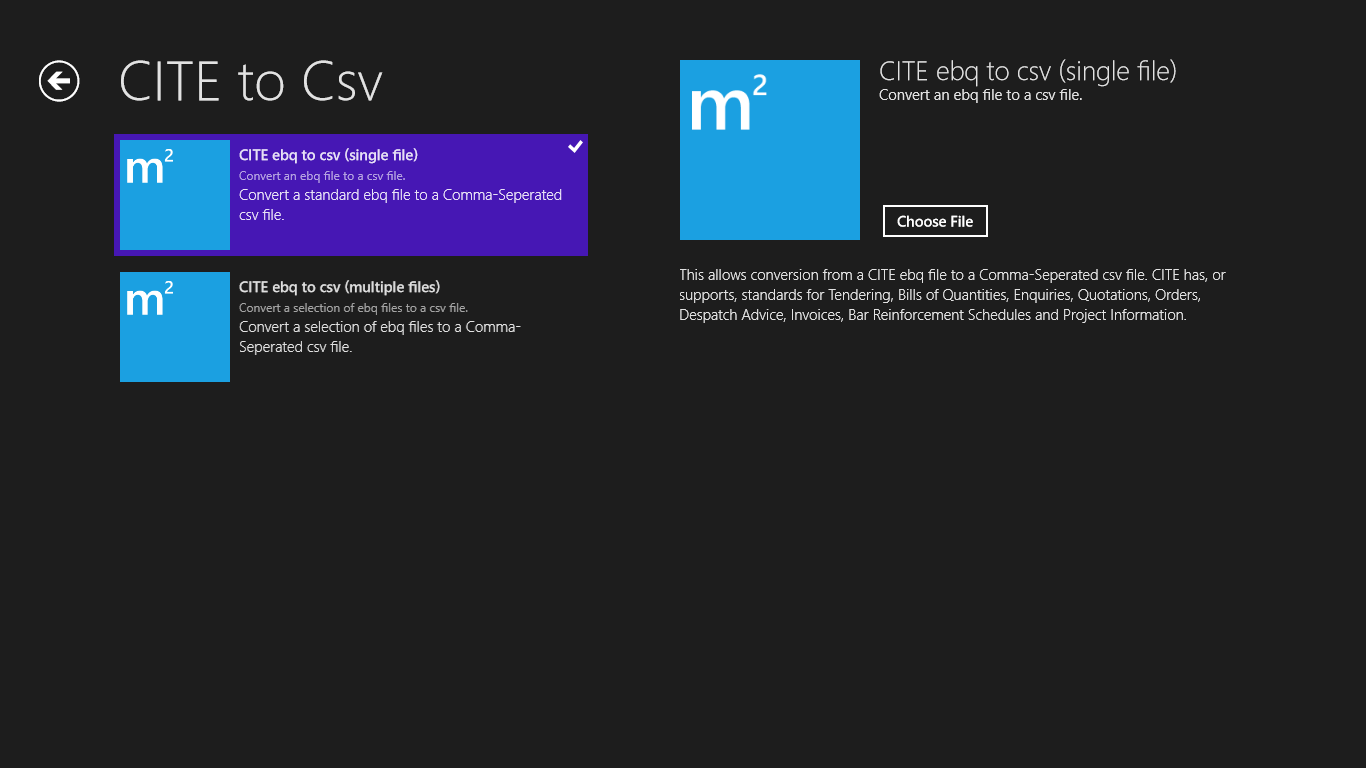Click the large m² logo in detail pane

tap(769, 150)
